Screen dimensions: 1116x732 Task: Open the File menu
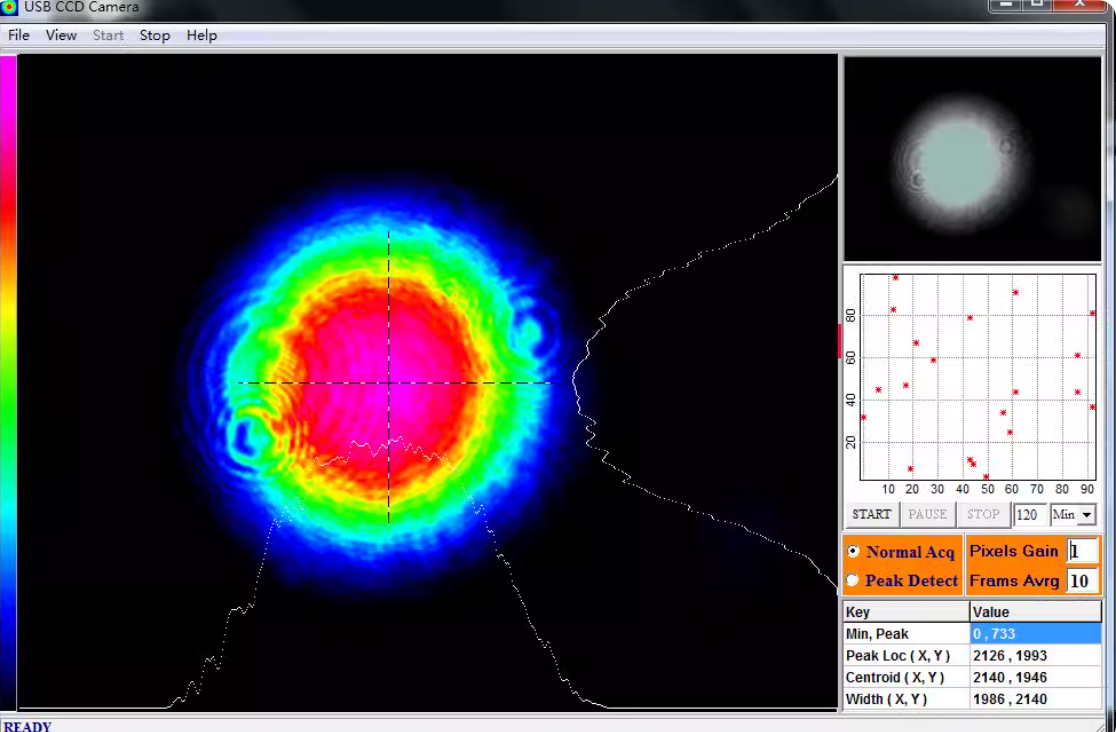19,35
